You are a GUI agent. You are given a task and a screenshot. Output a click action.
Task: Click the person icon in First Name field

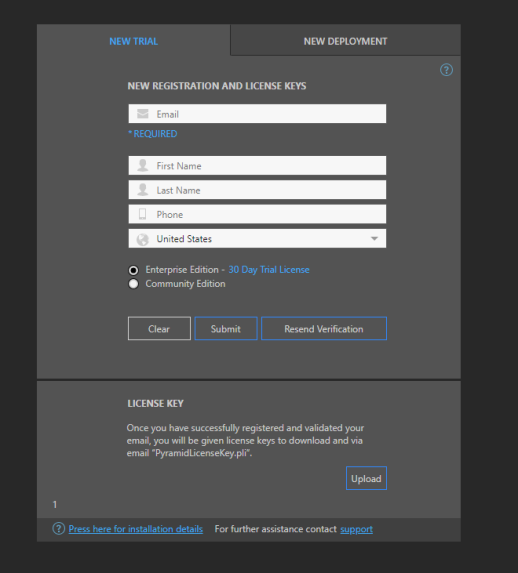(143, 165)
